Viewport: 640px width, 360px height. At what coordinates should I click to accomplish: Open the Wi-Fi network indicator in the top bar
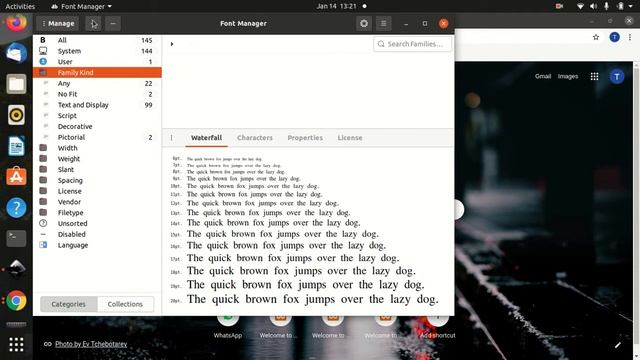tap(580, 7)
